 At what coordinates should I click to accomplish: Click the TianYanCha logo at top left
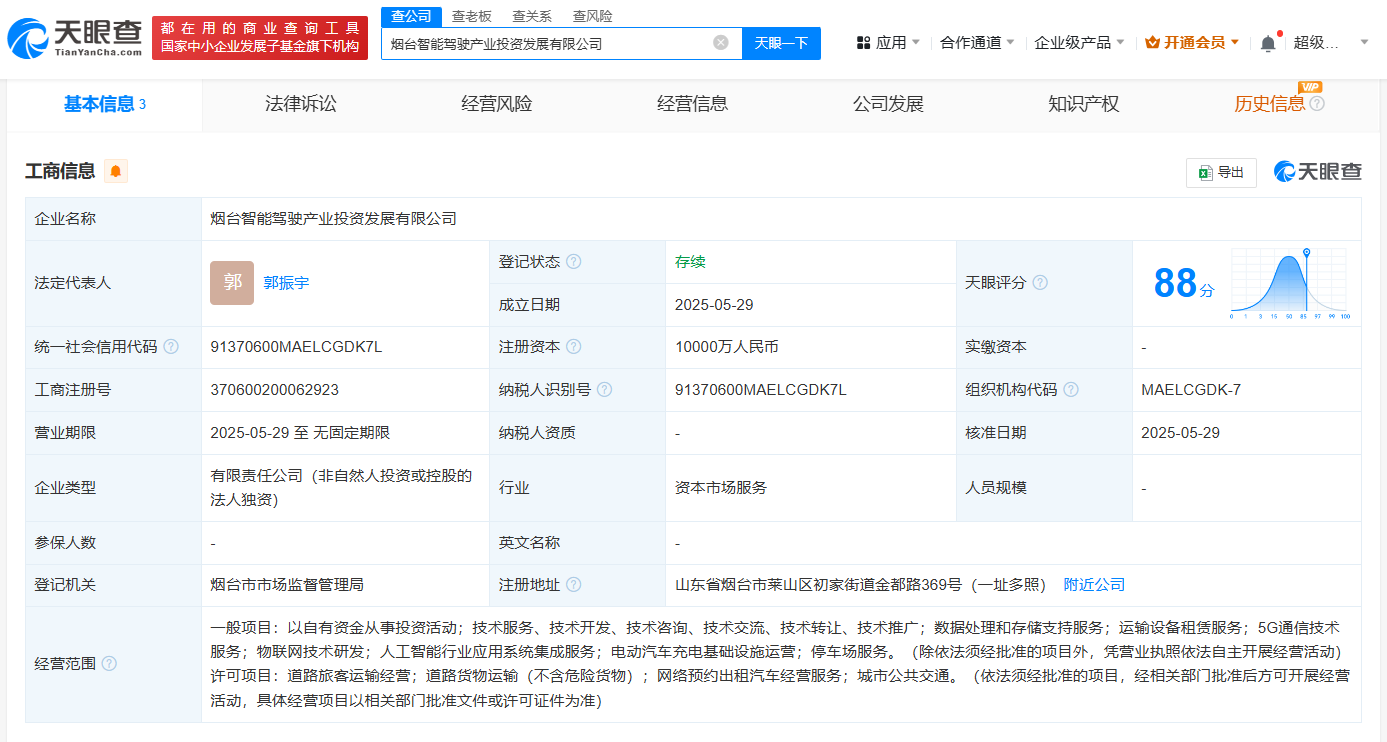pyautogui.click(x=75, y=38)
